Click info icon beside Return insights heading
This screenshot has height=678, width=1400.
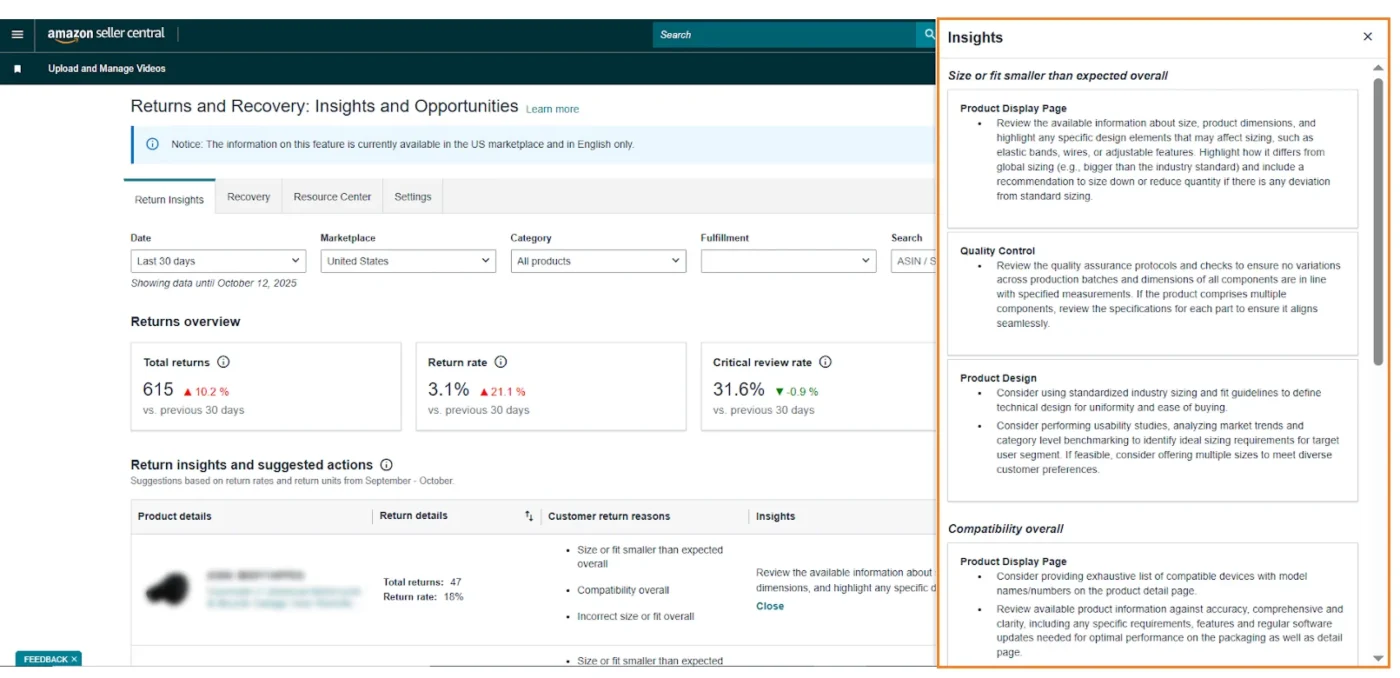[x=385, y=464]
